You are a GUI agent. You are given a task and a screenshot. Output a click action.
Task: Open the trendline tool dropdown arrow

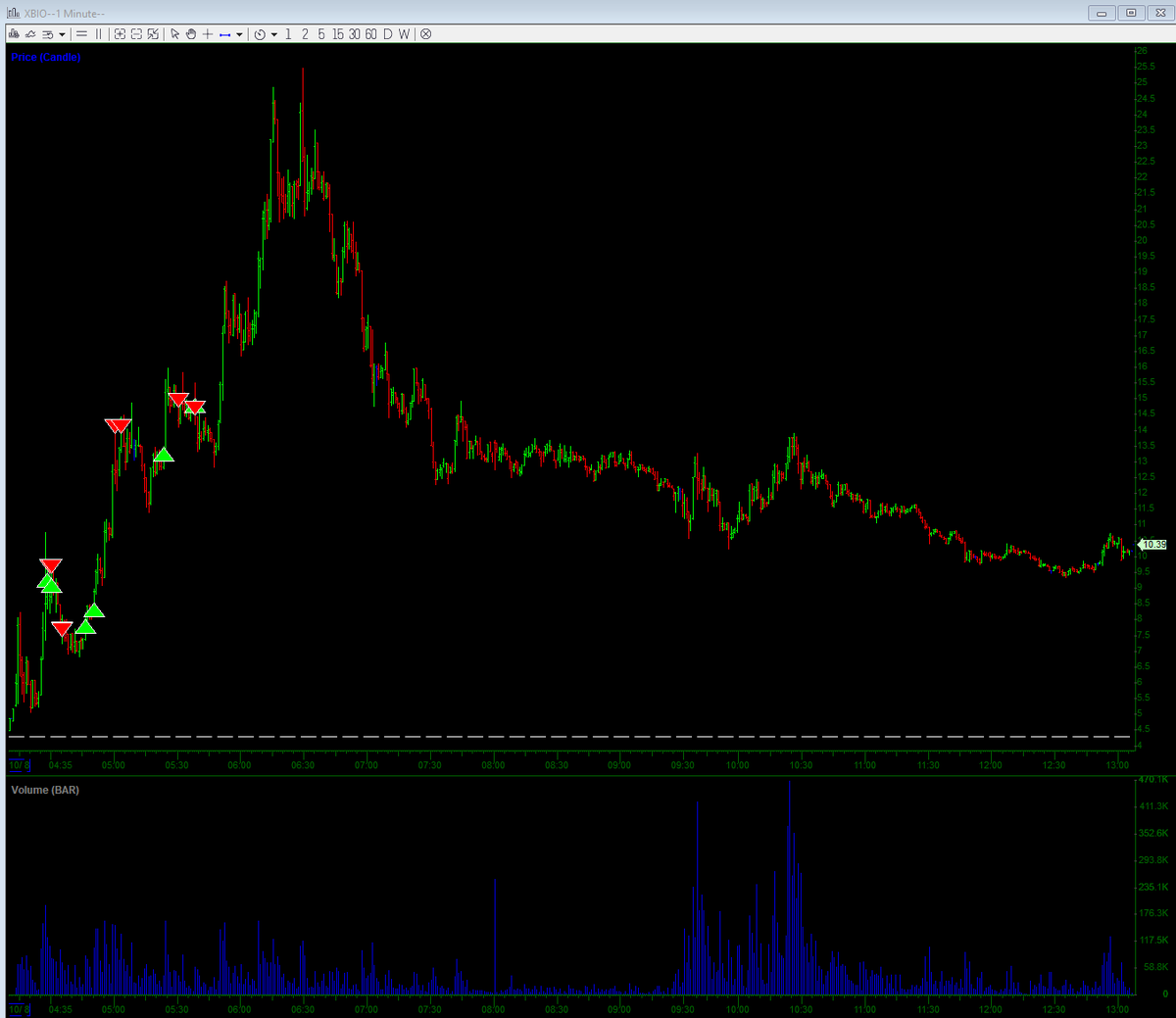(x=238, y=34)
